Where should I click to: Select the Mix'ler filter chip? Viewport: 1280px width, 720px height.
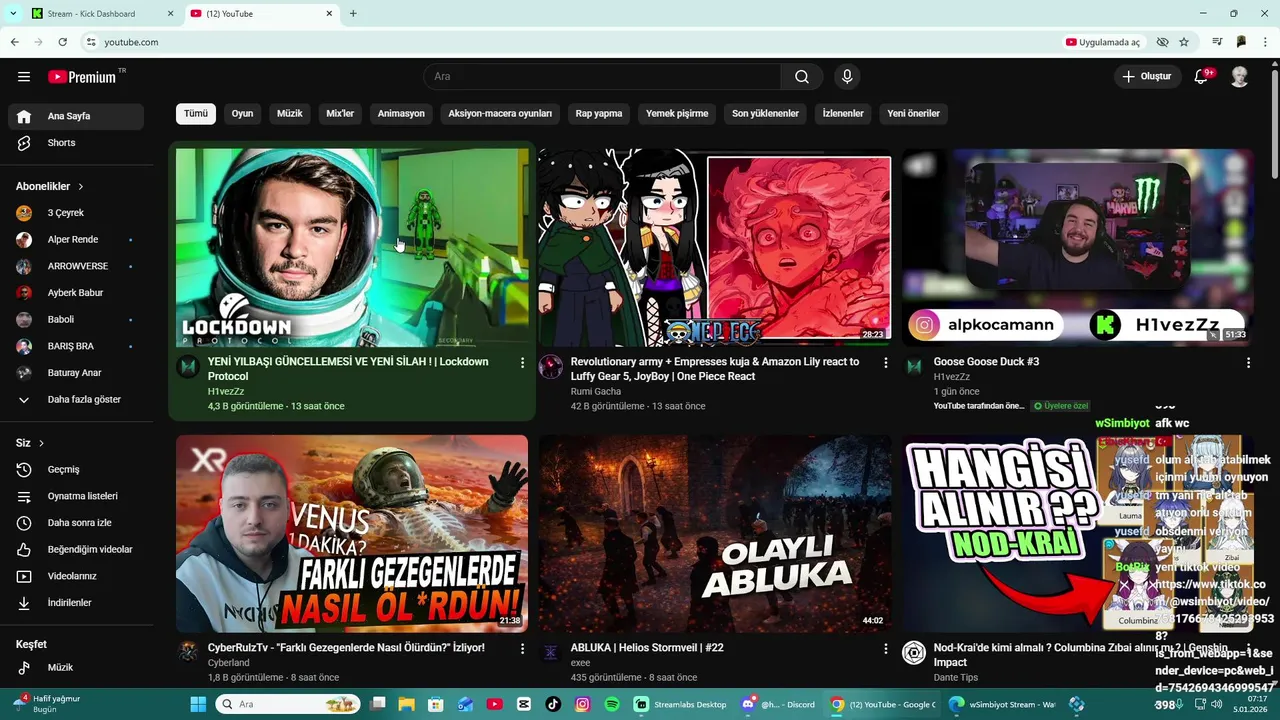[340, 113]
